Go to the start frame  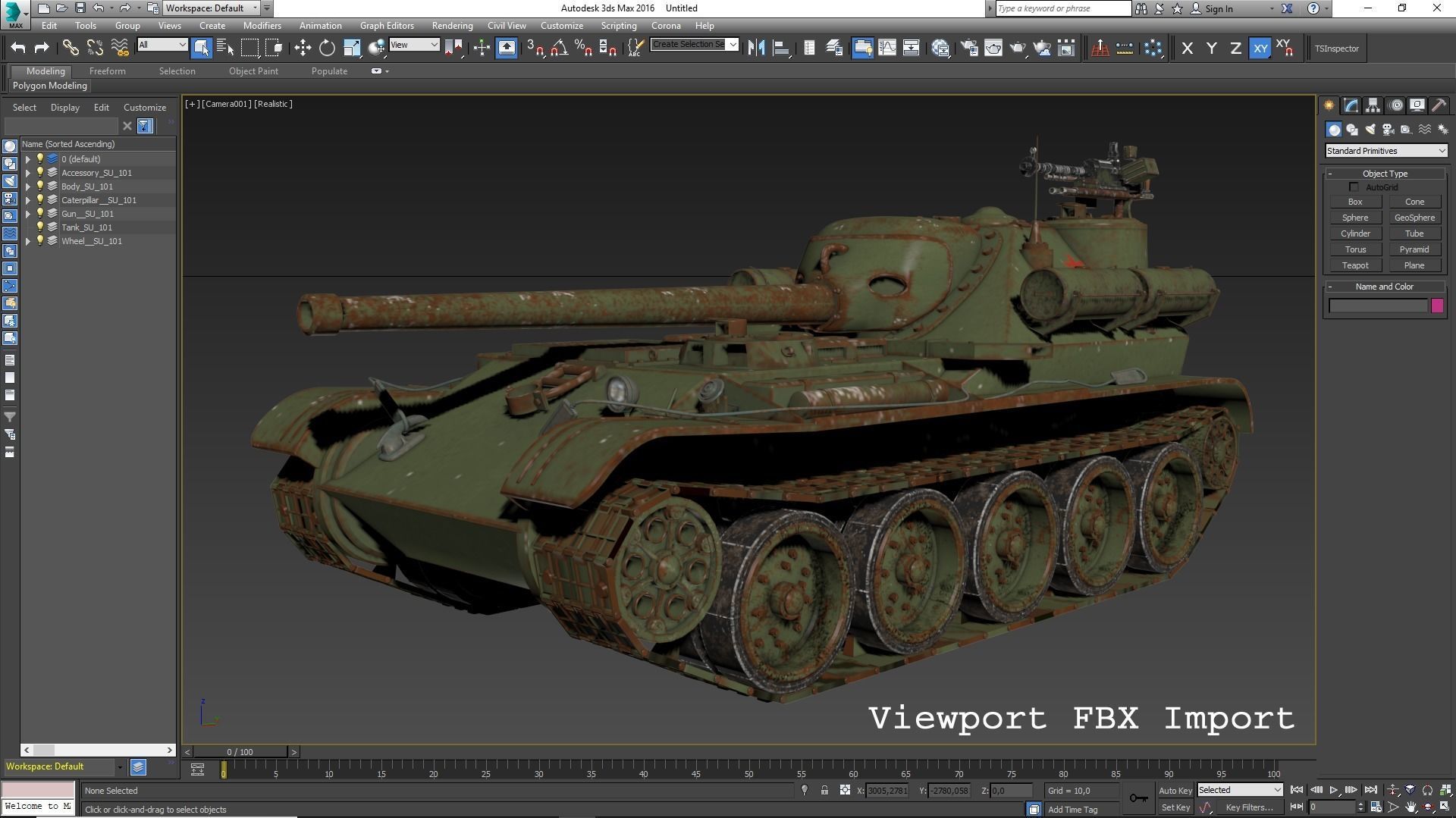1297,790
